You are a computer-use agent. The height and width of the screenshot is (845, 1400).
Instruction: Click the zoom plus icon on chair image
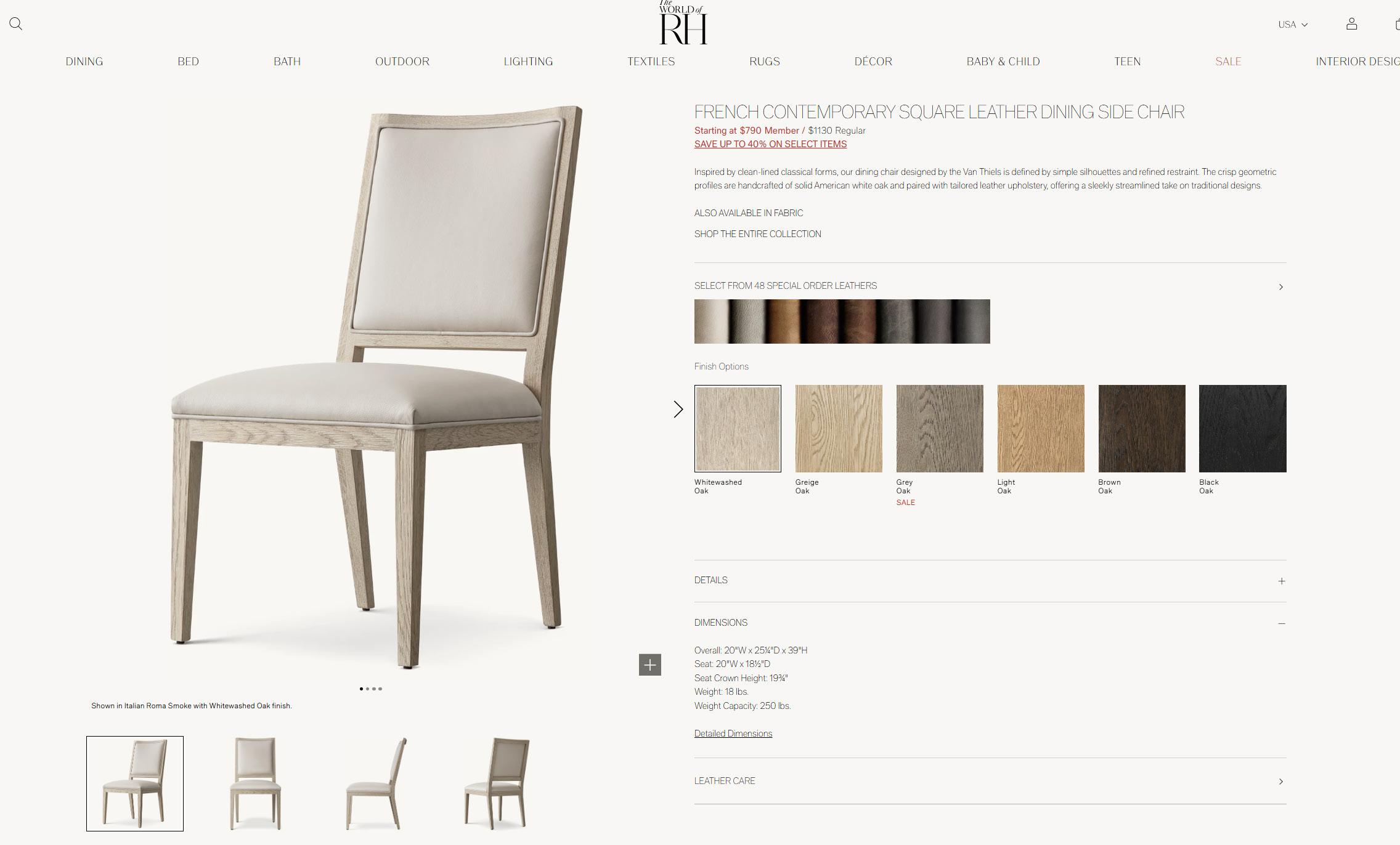(649, 665)
